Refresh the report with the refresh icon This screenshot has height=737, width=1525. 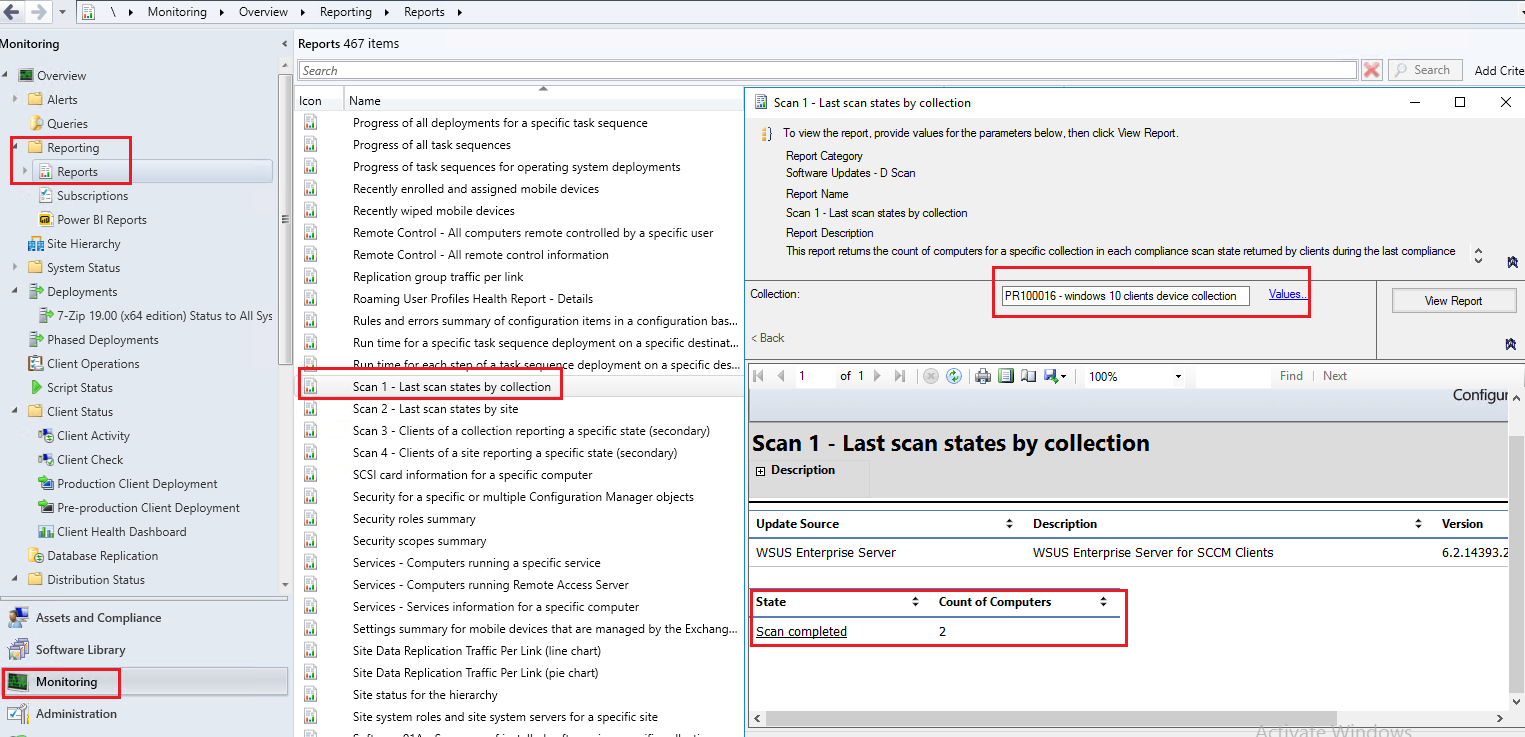(953, 376)
